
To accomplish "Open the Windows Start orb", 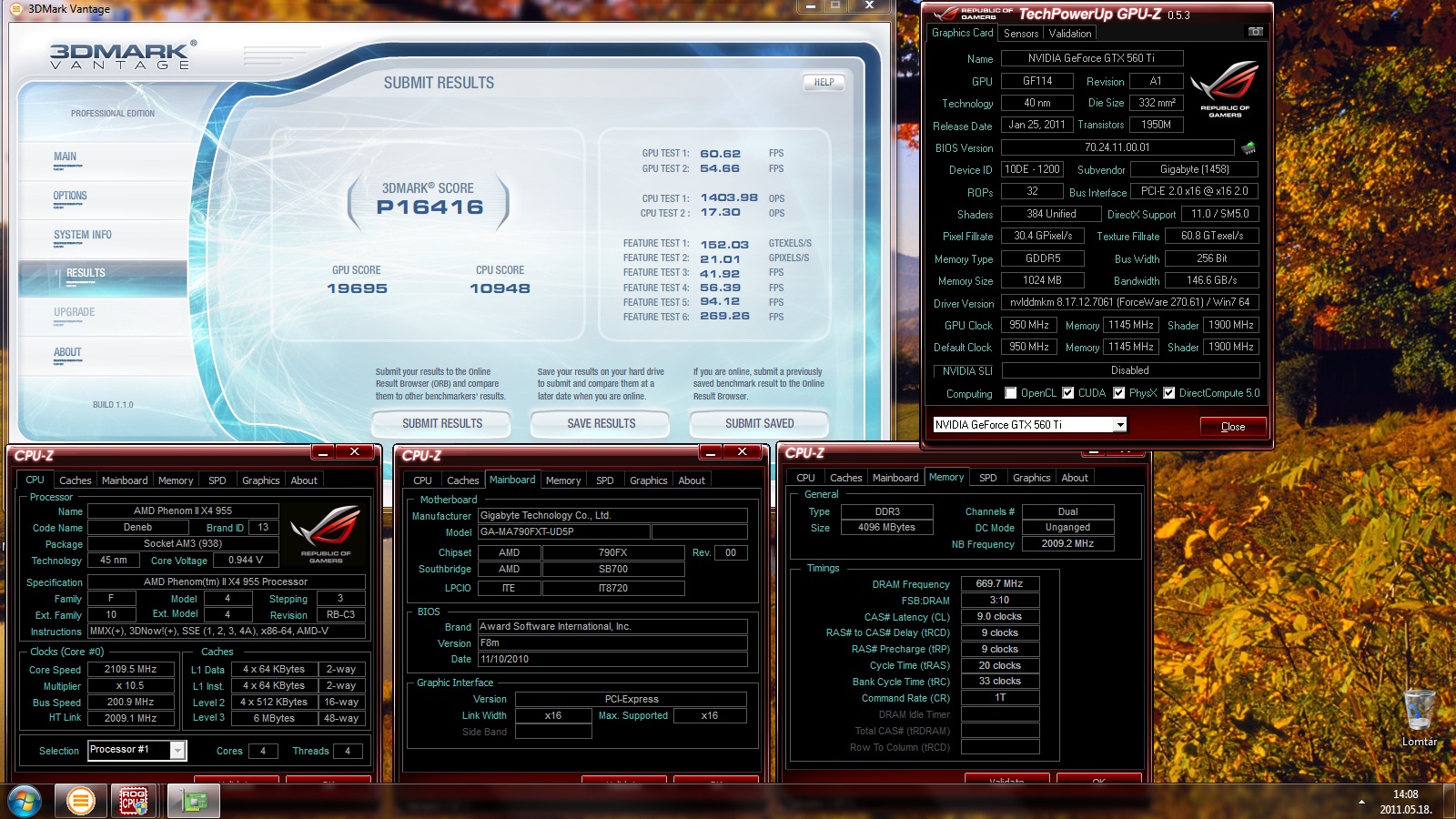I will tap(25, 801).
